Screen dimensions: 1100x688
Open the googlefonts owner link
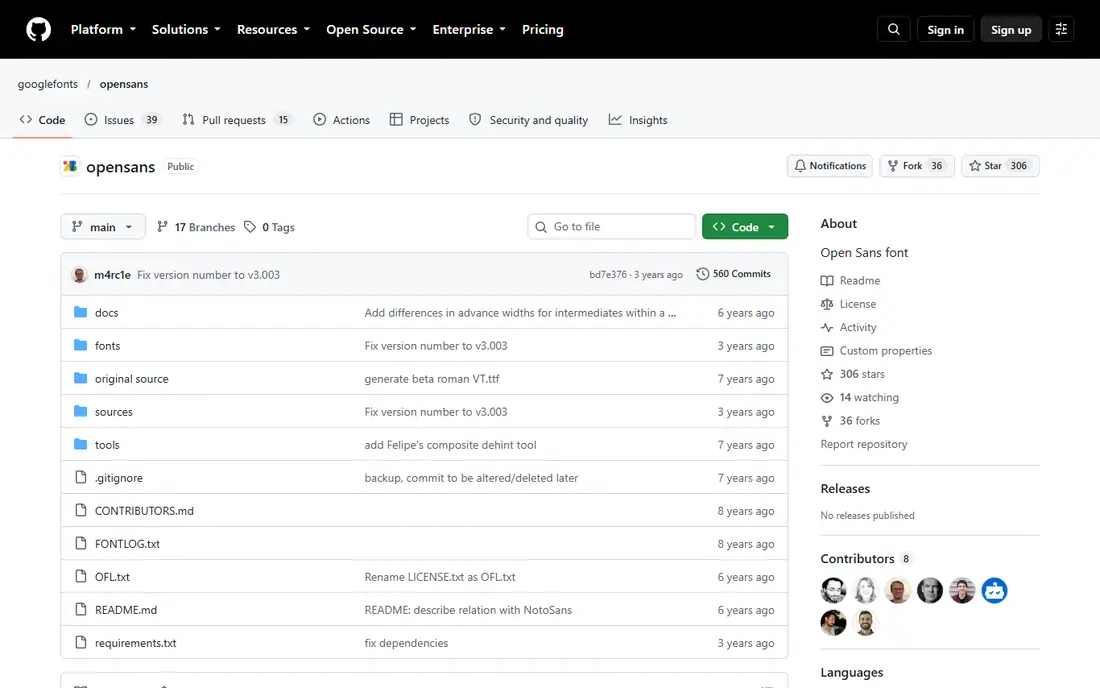pos(48,83)
